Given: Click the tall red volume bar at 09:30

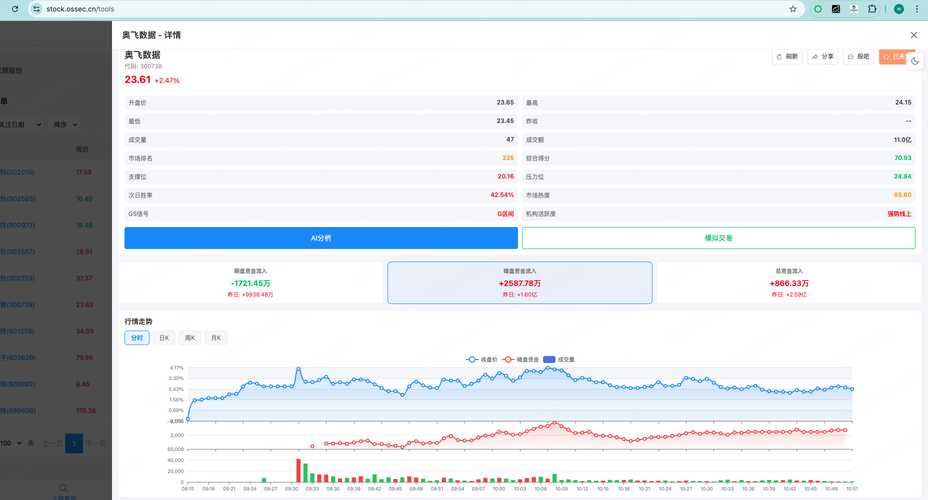Looking at the screenshot, I should coord(298,470).
